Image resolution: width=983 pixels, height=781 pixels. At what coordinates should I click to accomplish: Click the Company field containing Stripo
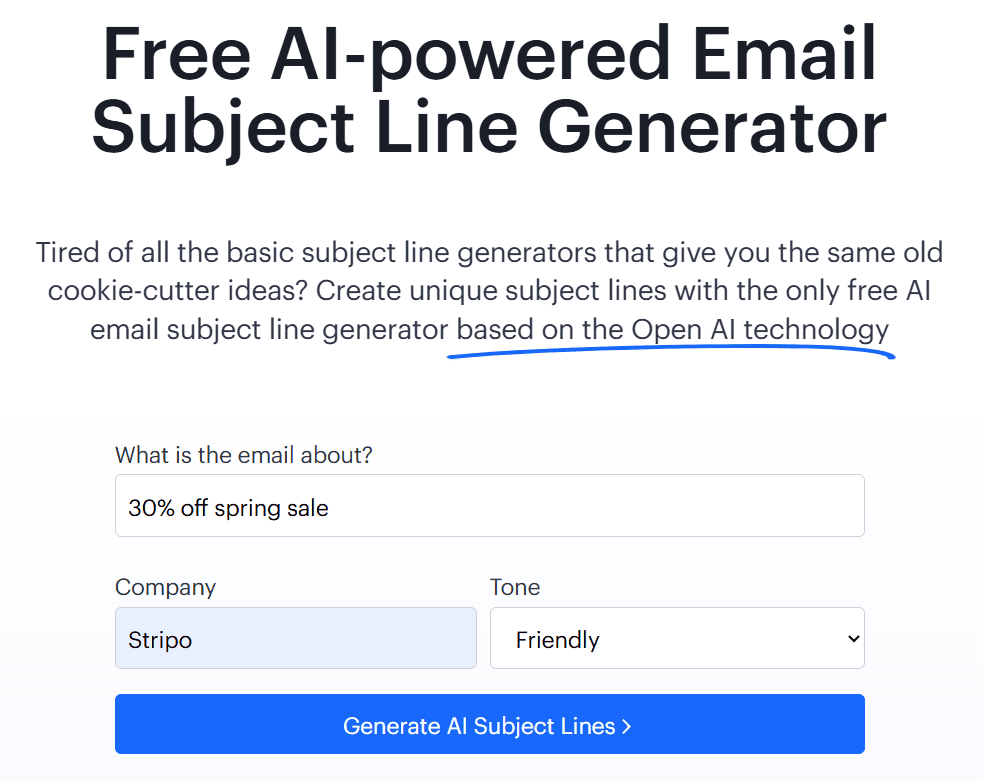[295, 638]
